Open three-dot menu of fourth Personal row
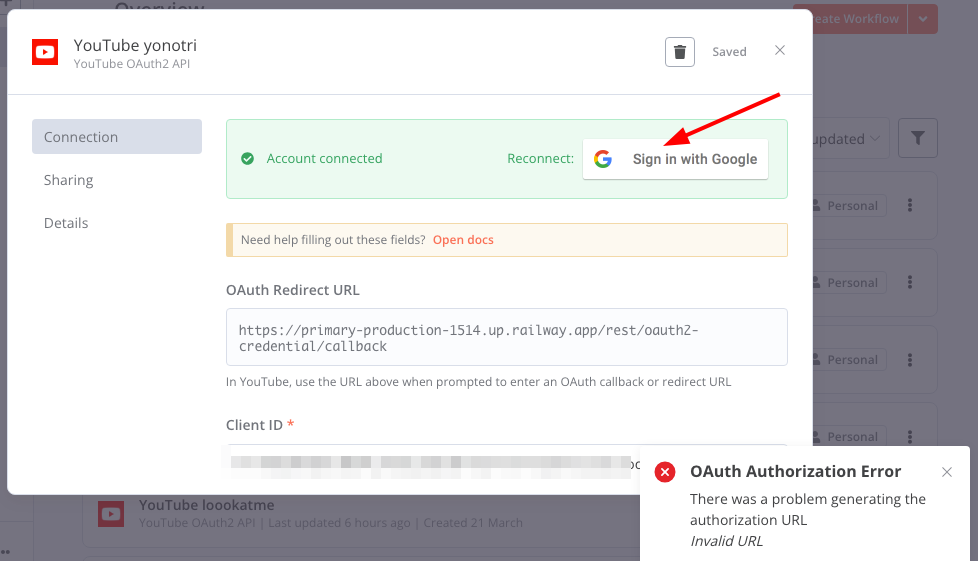978x561 pixels. (910, 436)
